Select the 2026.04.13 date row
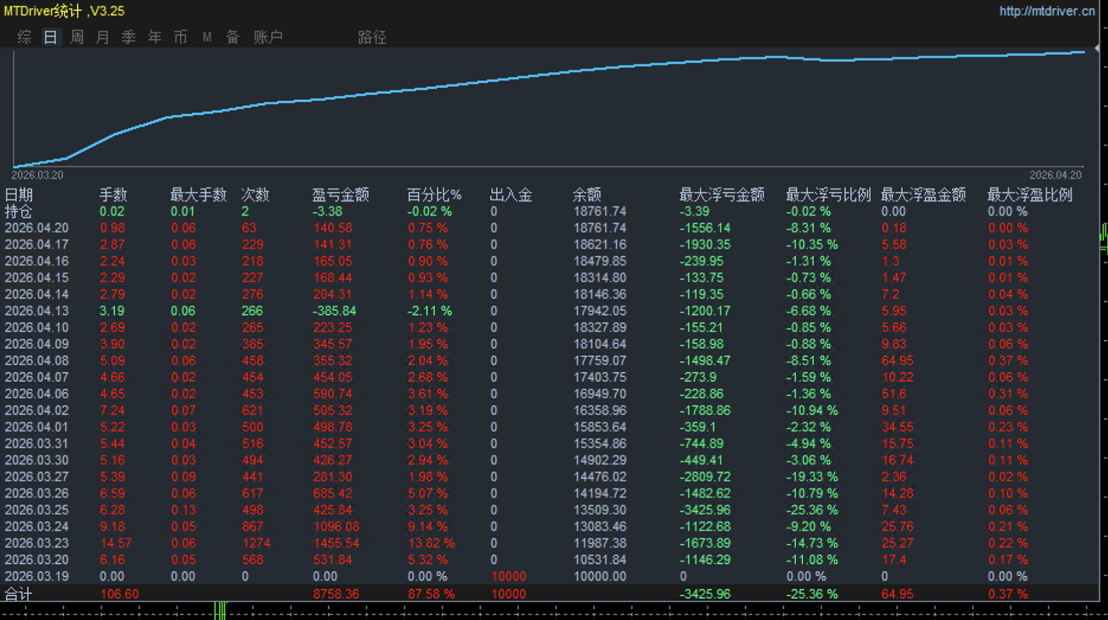 (37, 311)
